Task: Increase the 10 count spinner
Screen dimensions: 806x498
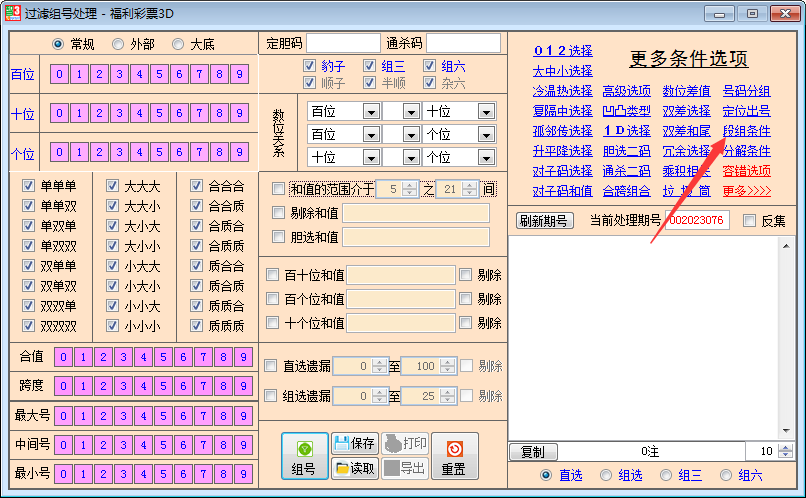Action: click(785, 448)
